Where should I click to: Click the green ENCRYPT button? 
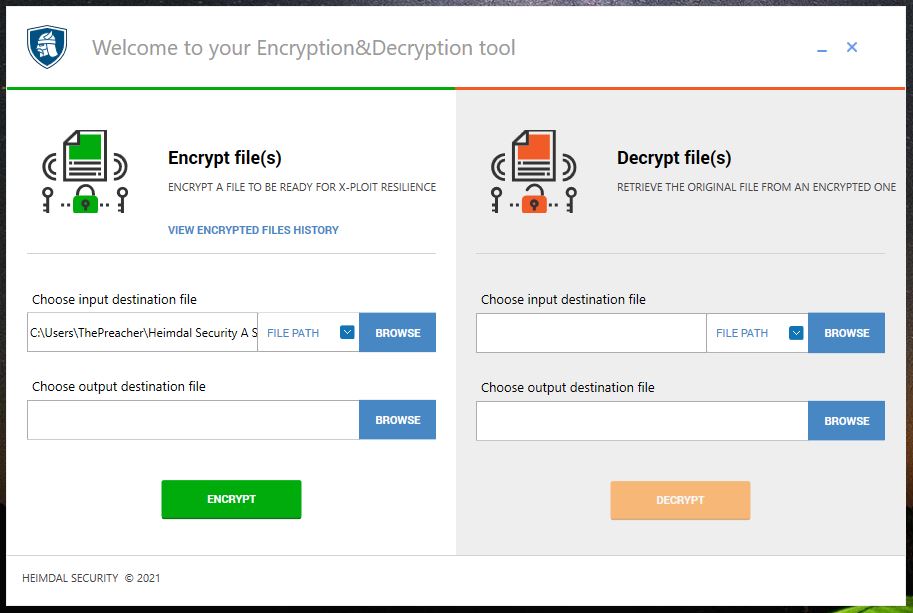(231, 499)
